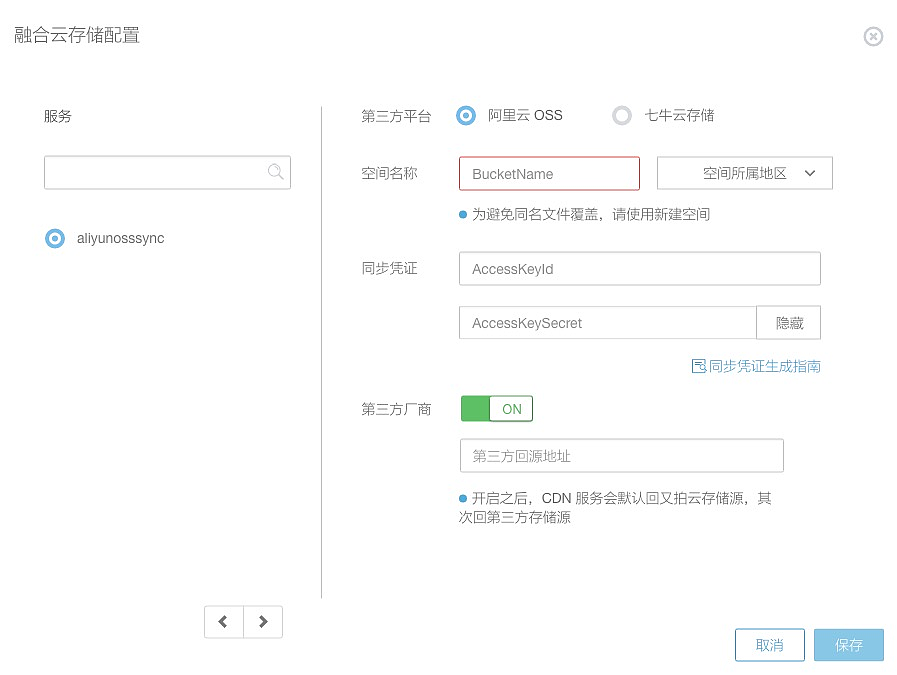Click the 隐藏 button to hide secret
Screen dimensions: 897x675
789,323
